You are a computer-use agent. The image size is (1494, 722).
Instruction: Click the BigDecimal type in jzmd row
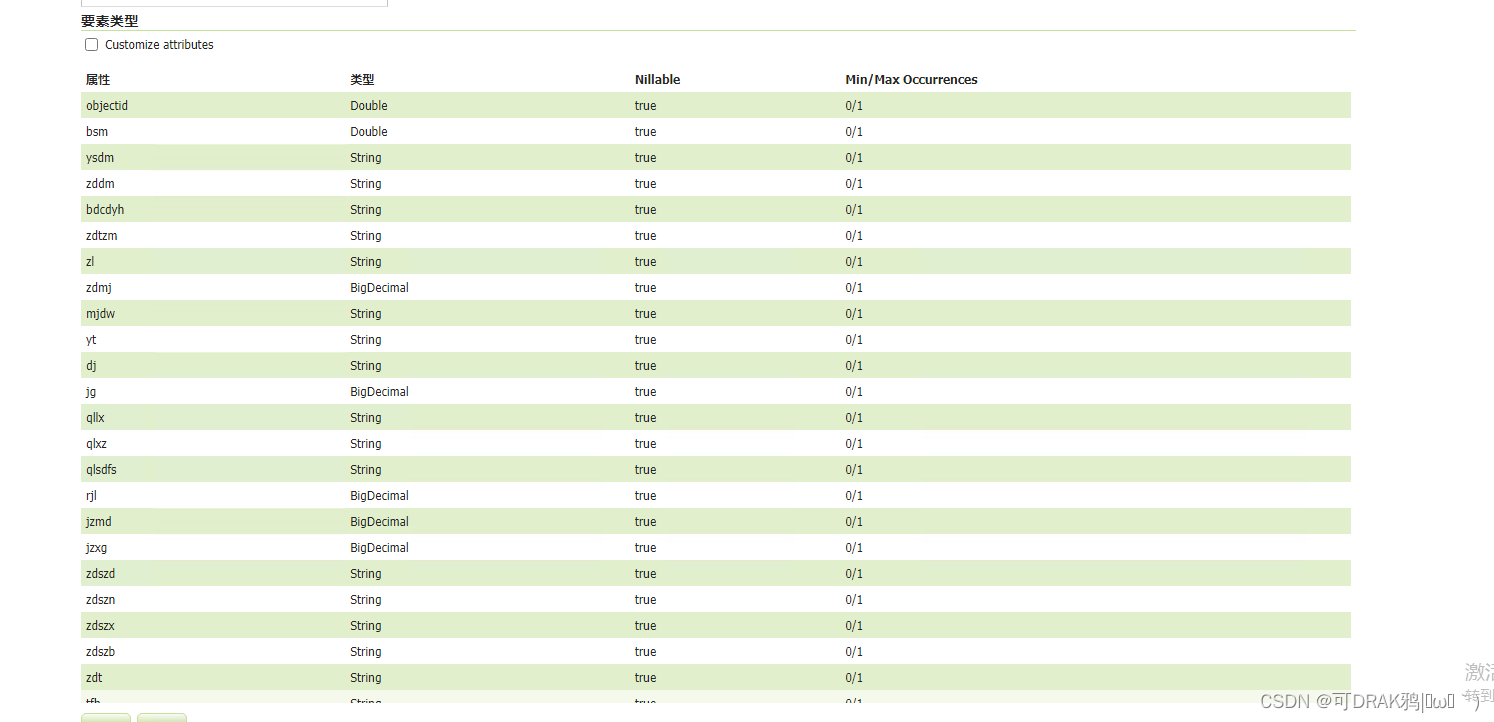click(379, 522)
